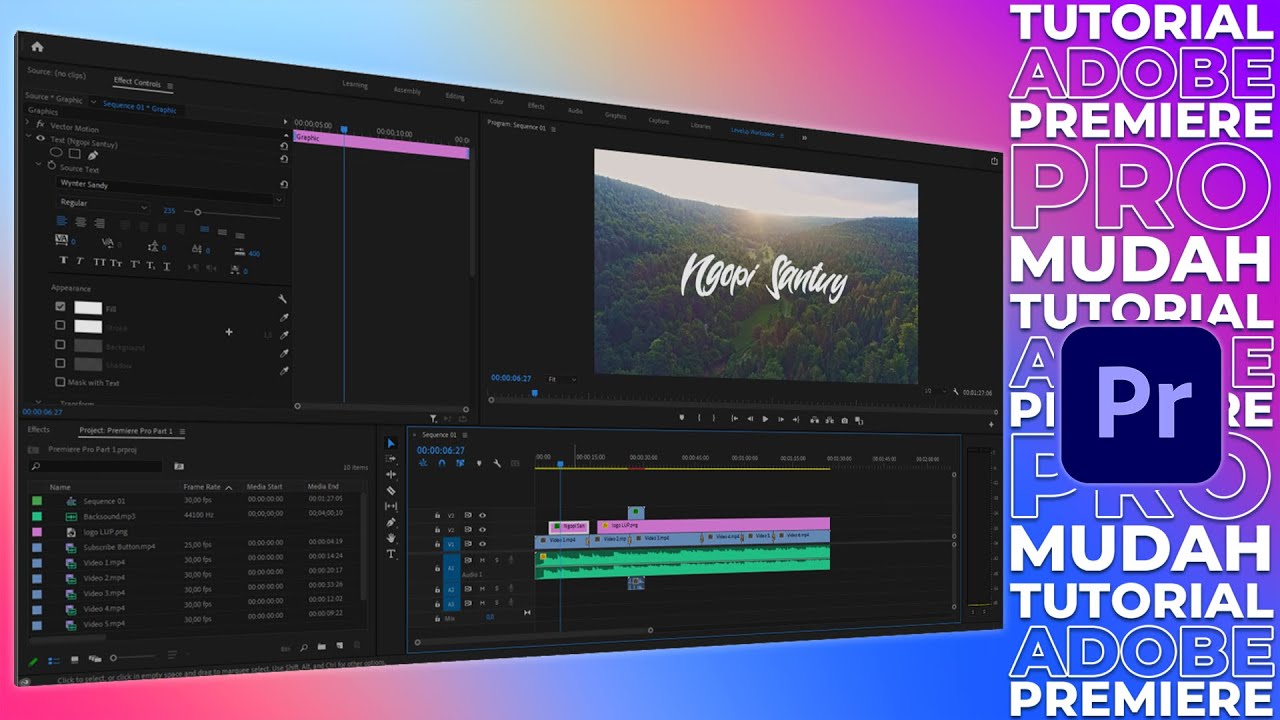Image resolution: width=1280 pixels, height=720 pixels.
Task: Hide the V1 track output eye
Action: pyautogui.click(x=482, y=544)
